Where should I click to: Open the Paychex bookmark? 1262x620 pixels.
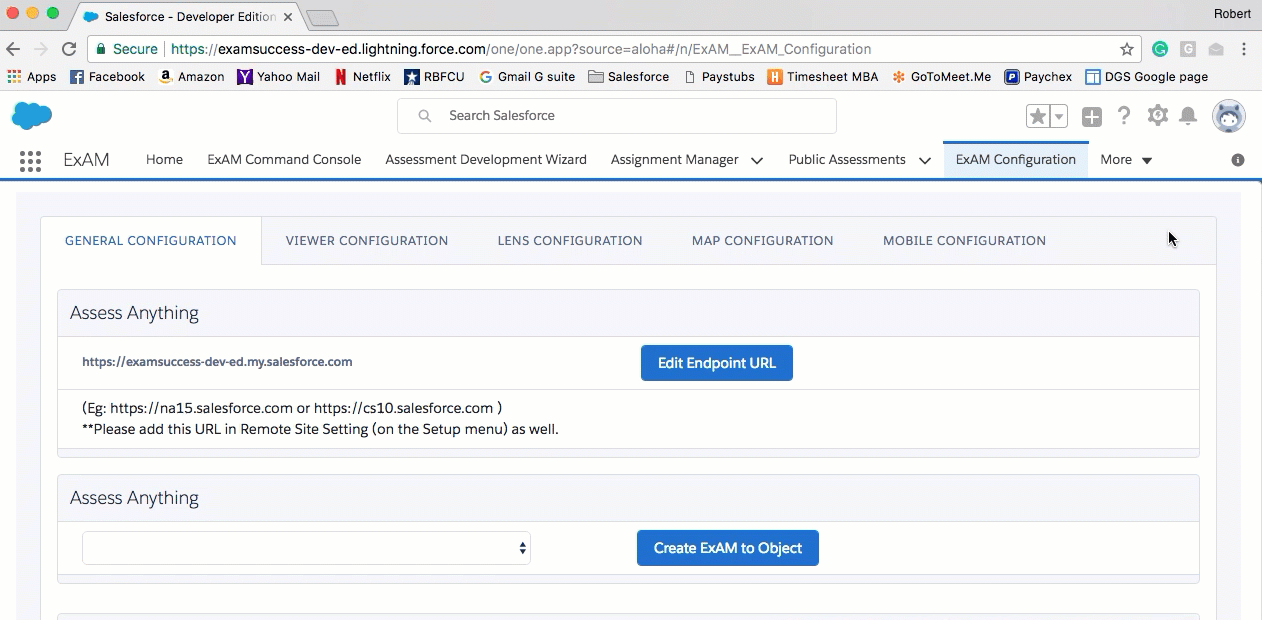(x=1038, y=77)
